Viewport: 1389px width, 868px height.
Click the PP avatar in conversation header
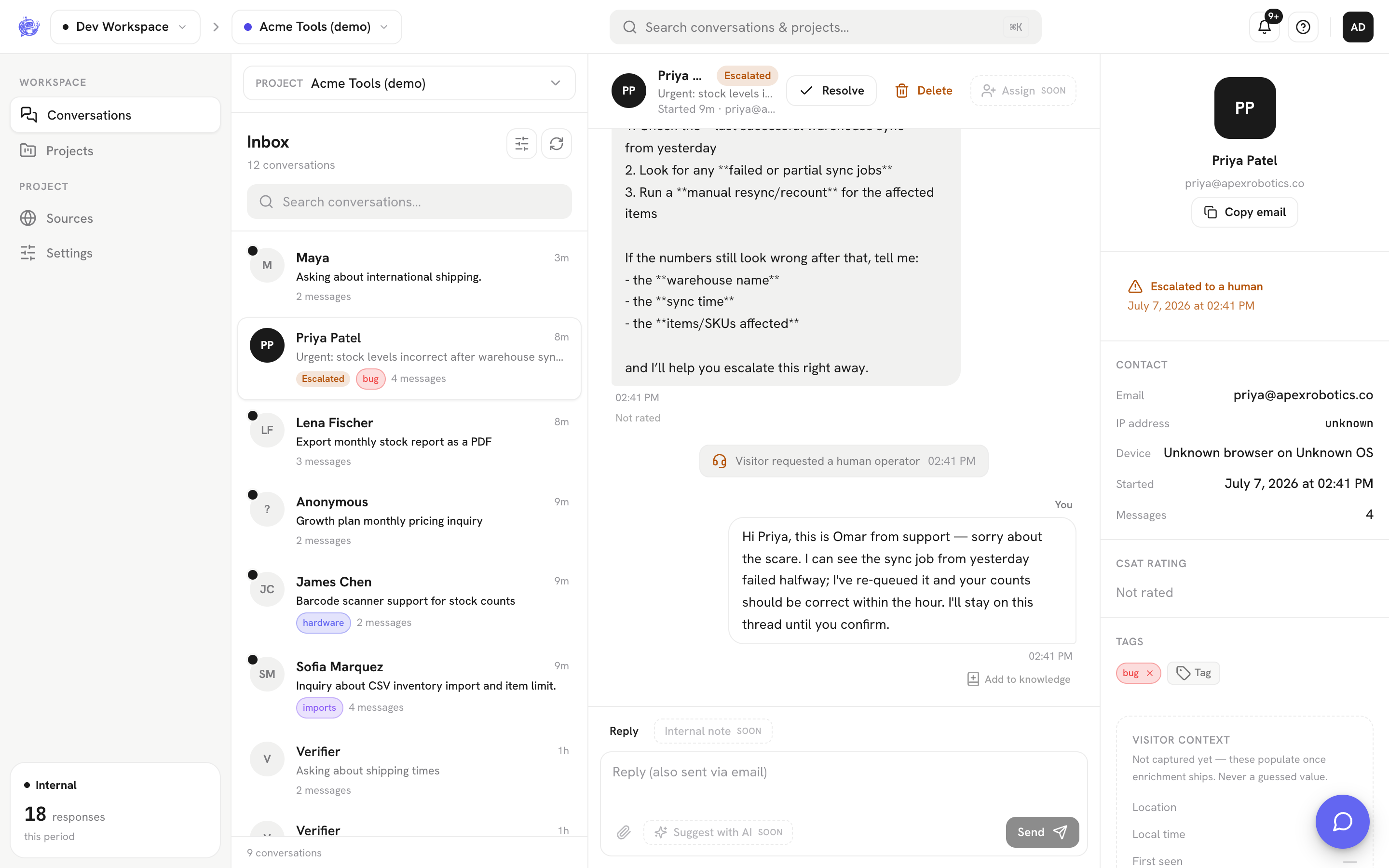pos(628,91)
